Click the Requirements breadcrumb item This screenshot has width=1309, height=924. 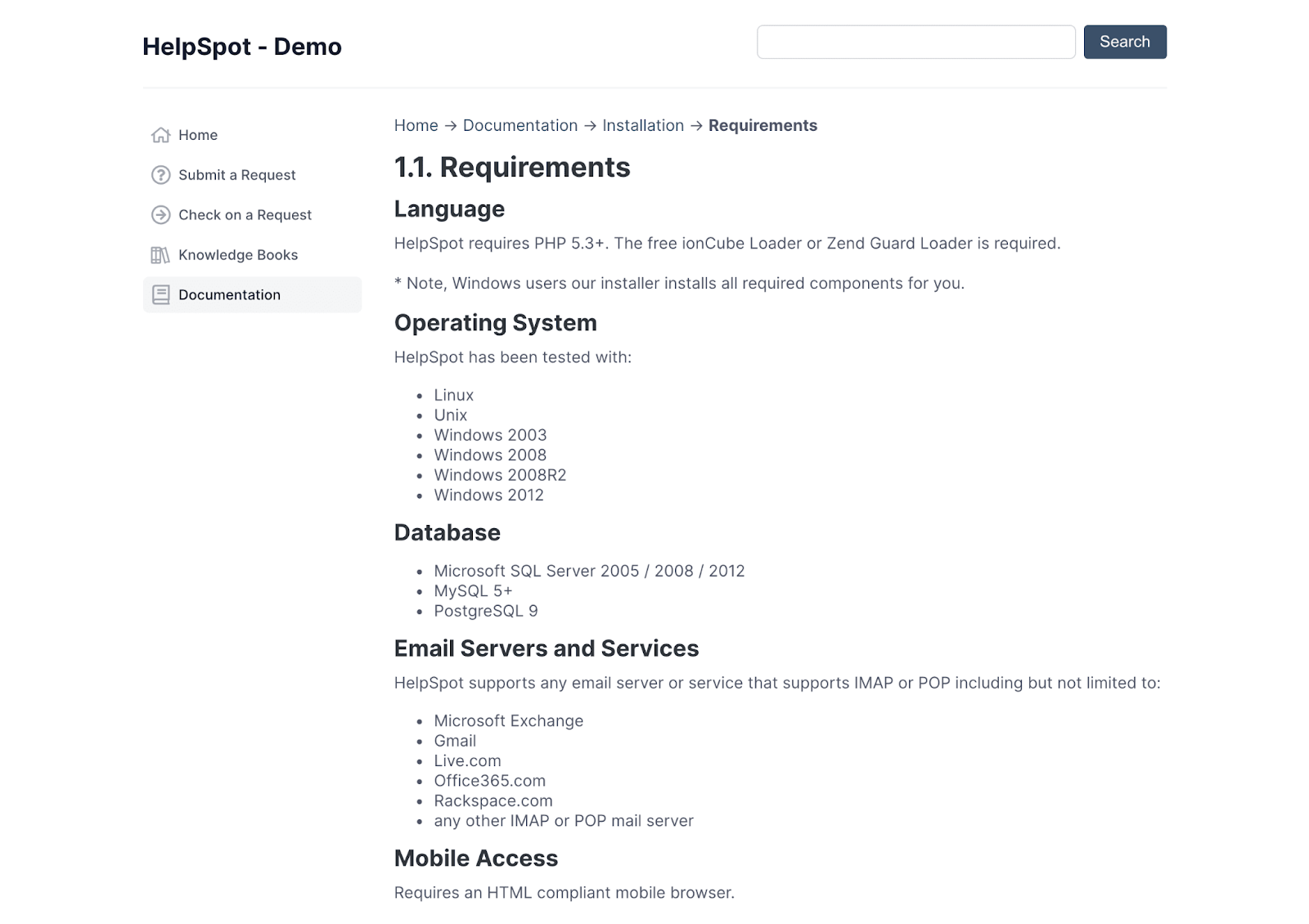click(762, 125)
